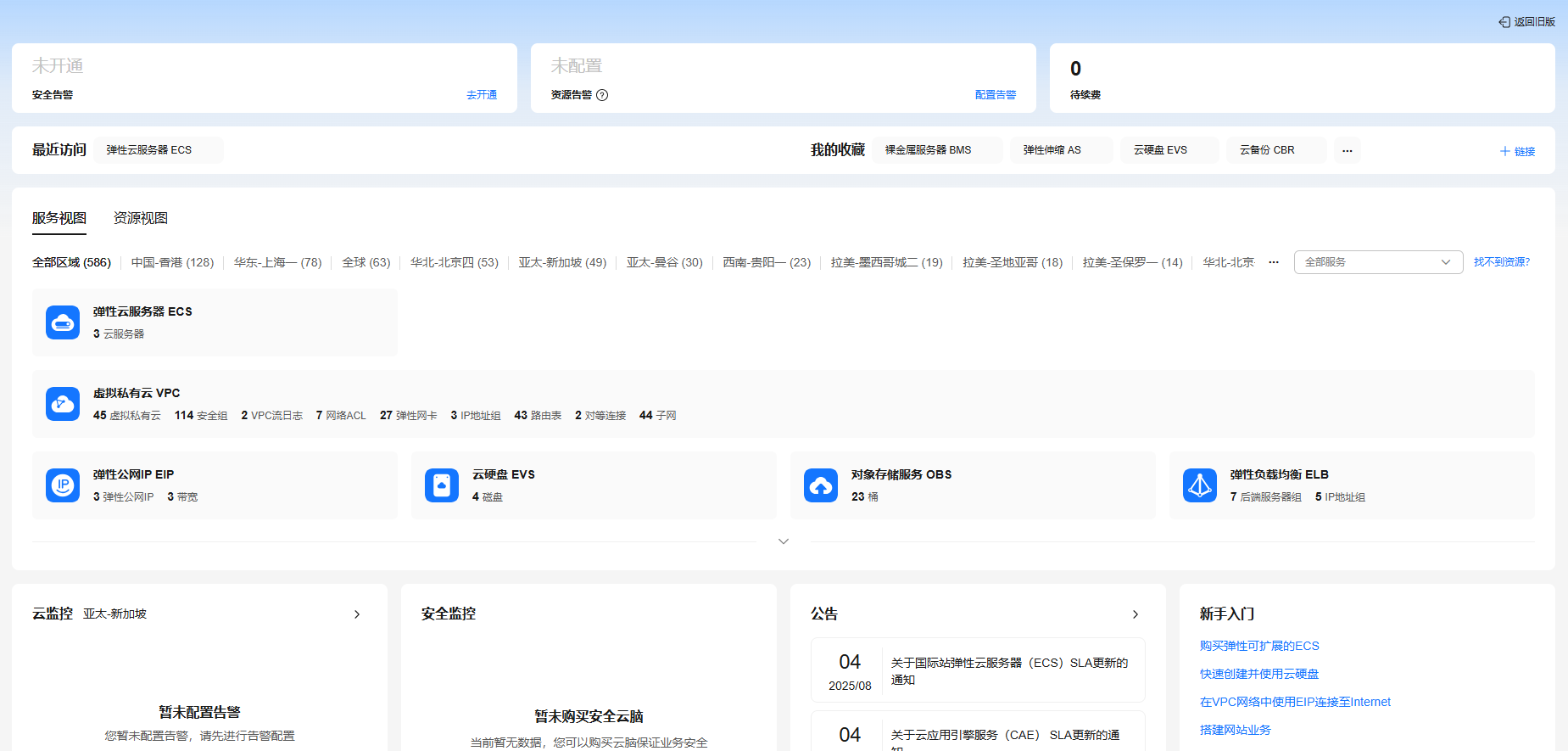
Task: Open the 资源告警 help question-mark icon
Action: [602, 95]
